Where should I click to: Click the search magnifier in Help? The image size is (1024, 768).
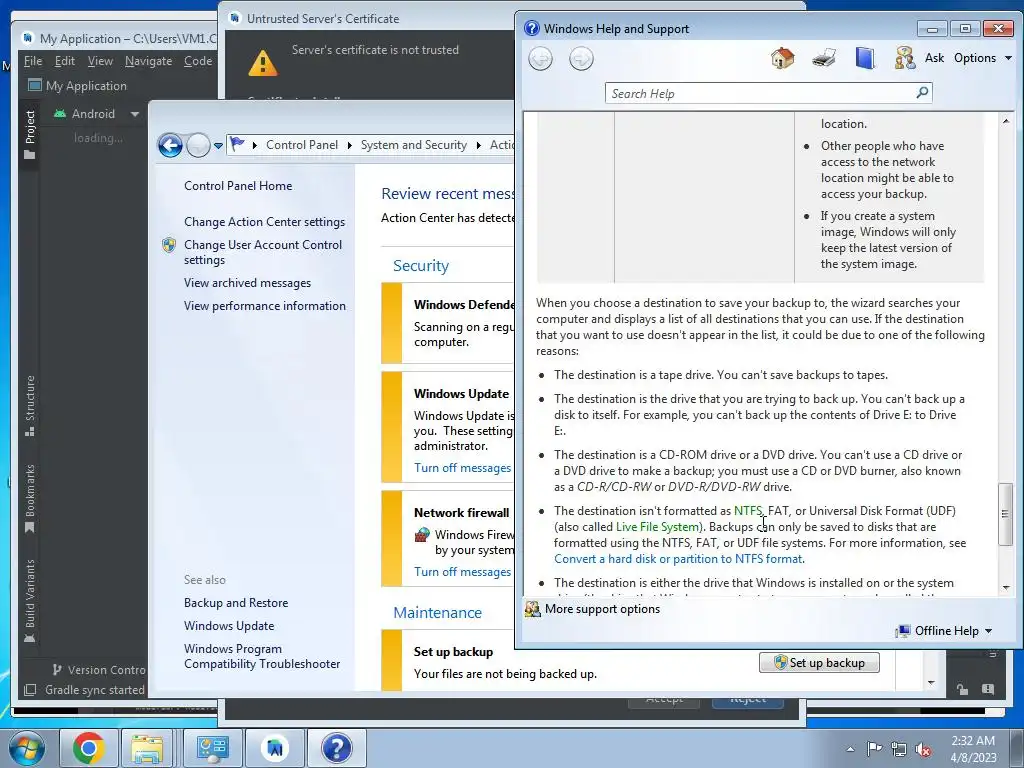click(922, 93)
